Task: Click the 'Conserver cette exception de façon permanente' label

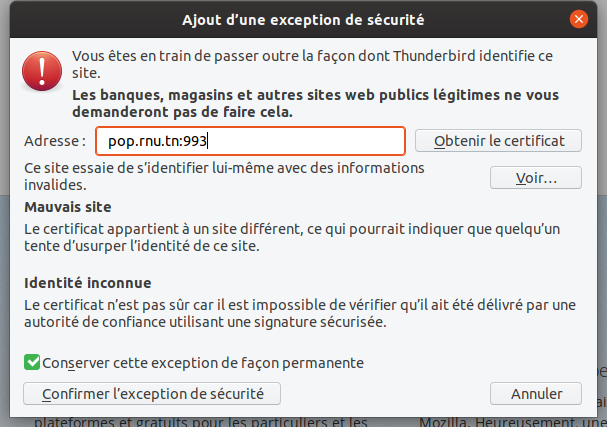Action: (x=203, y=363)
